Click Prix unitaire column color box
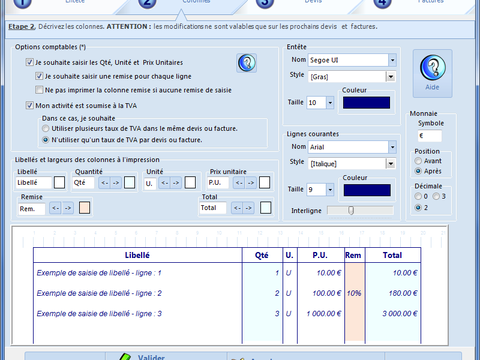Viewport: 480px width, 360px height. click(x=264, y=183)
